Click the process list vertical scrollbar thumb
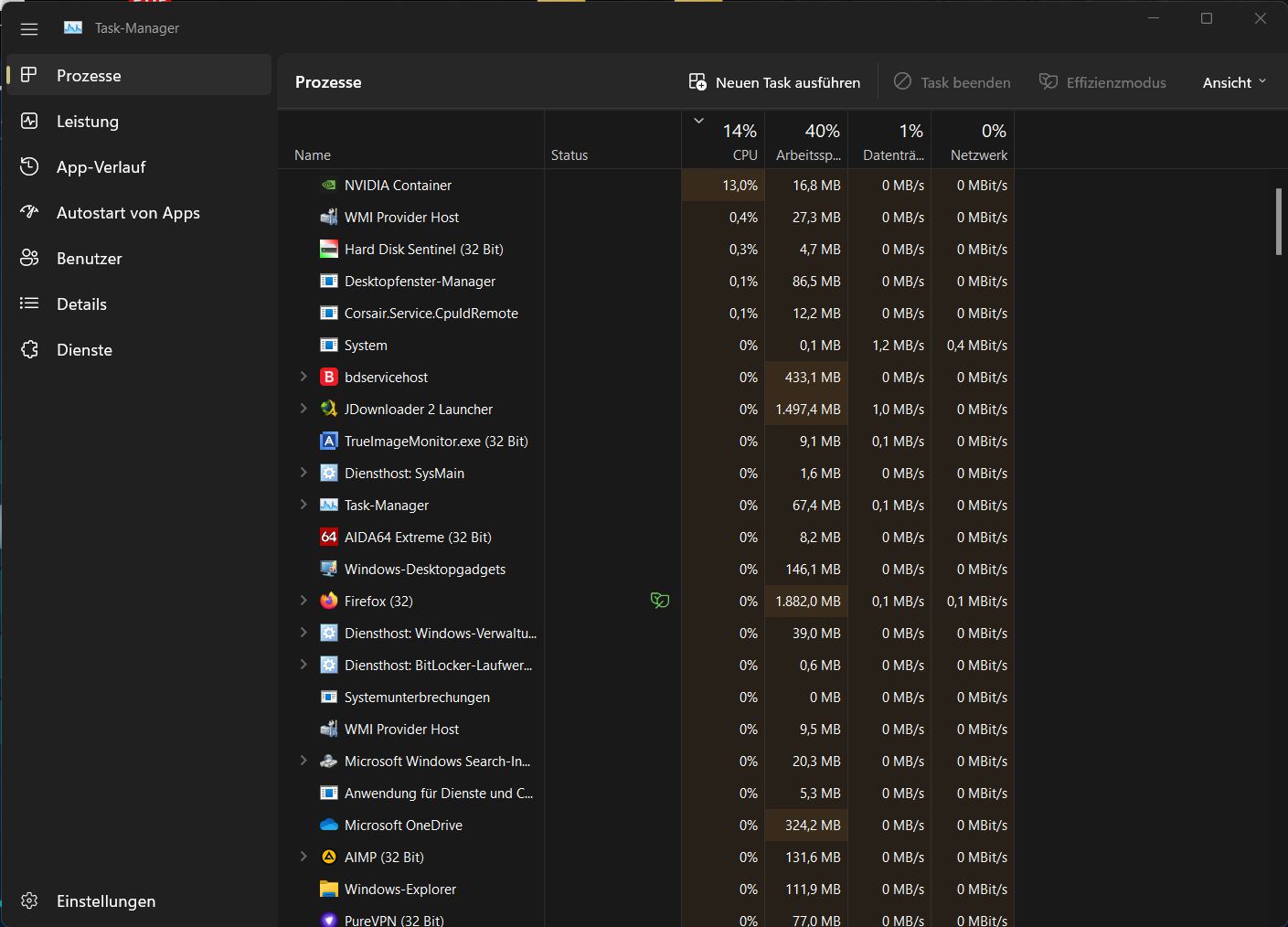The height and width of the screenshot is (927, 1288). coord(1278,221)
